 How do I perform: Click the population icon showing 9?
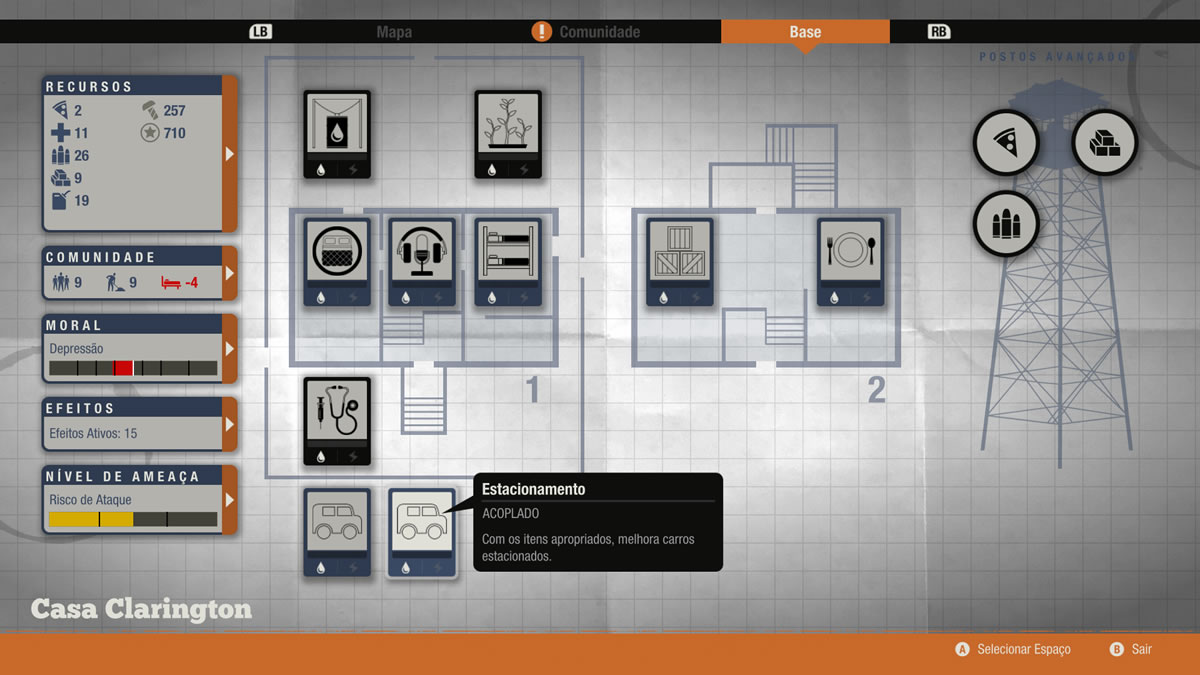(x=59, y=283)
